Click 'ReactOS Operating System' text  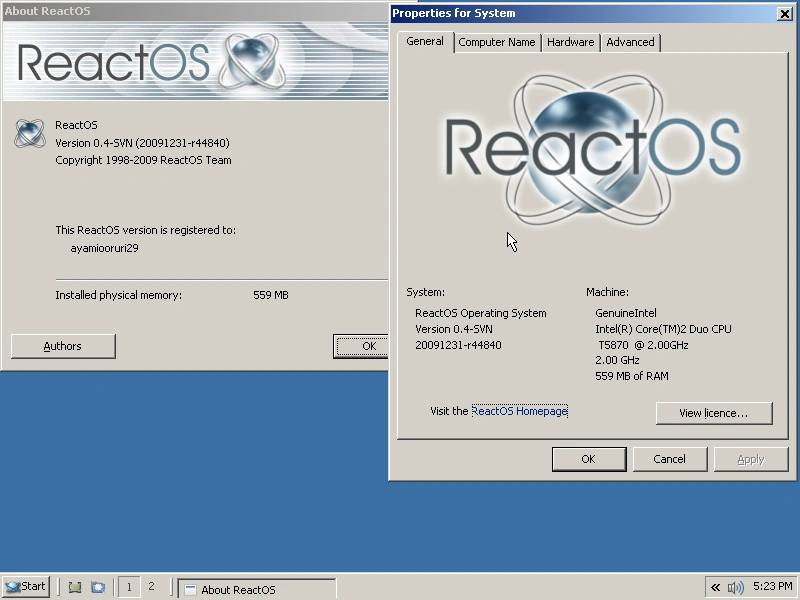click(481, 313)
